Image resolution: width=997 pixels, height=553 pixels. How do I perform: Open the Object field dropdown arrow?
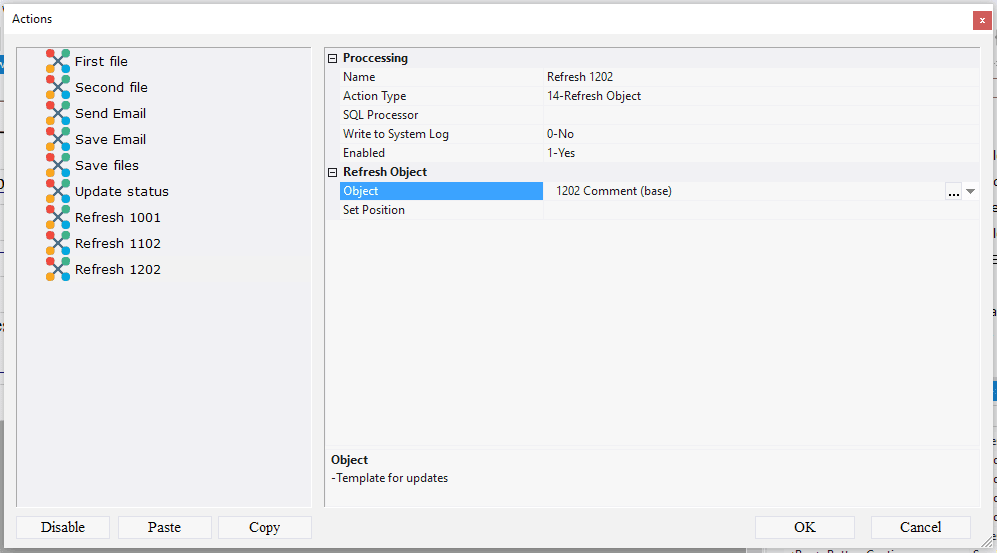(970, 192)
